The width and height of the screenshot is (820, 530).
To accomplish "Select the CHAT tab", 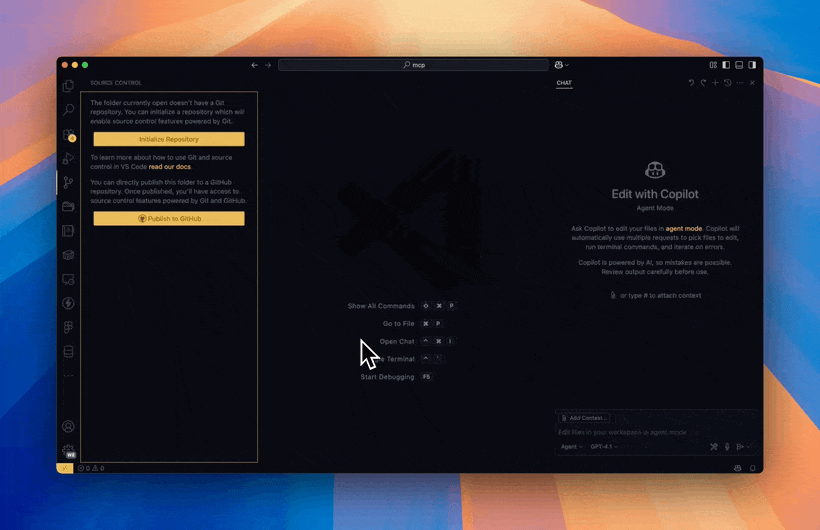I will [x=564, y=83].
